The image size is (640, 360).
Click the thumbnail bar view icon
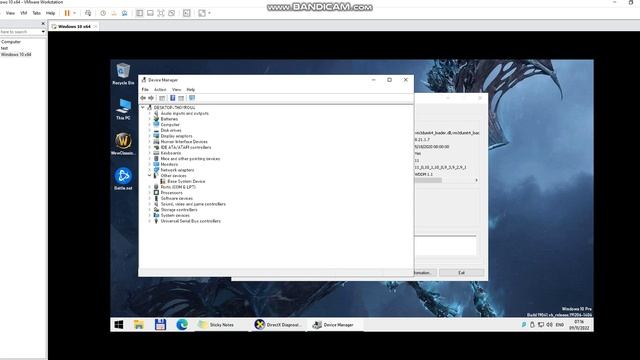tap(150, 13)
